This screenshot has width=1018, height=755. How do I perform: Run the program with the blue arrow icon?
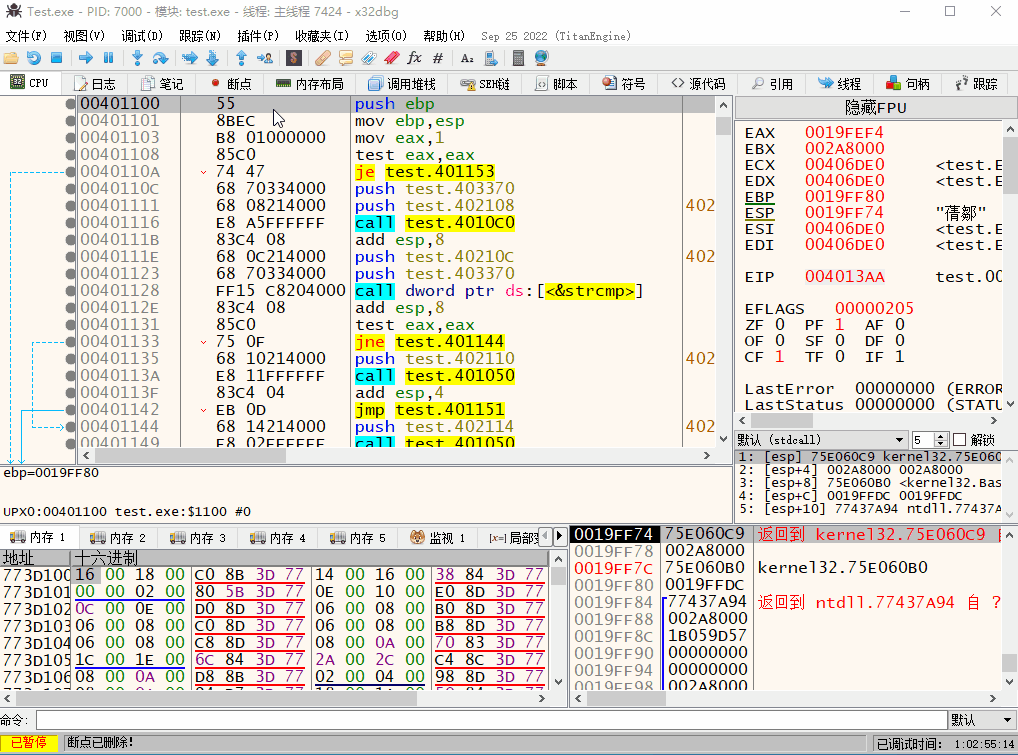tap(86, 57)
